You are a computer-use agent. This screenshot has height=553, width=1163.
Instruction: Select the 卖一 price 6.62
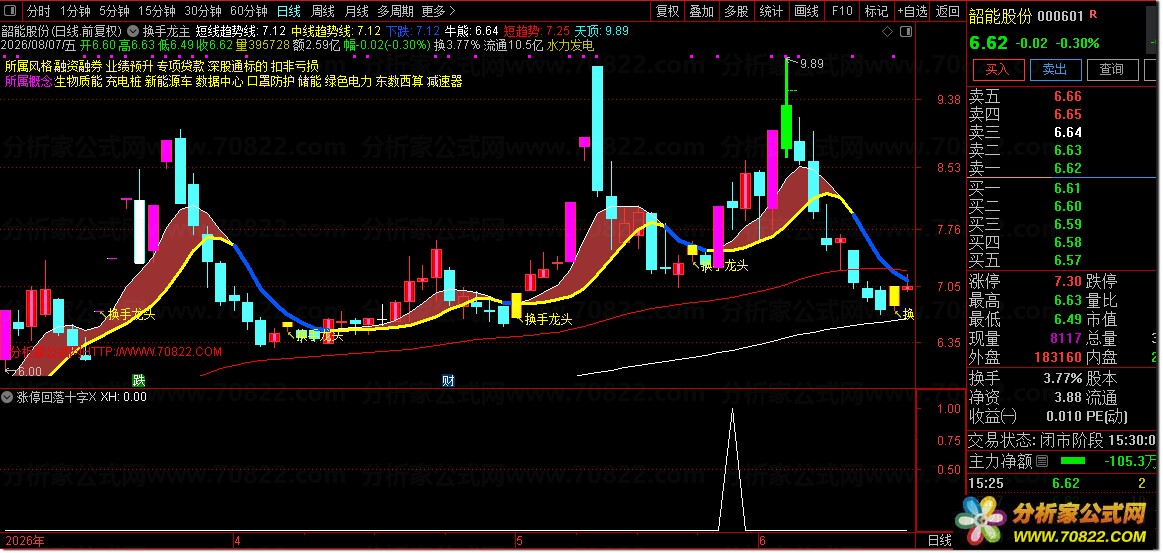1067,168
